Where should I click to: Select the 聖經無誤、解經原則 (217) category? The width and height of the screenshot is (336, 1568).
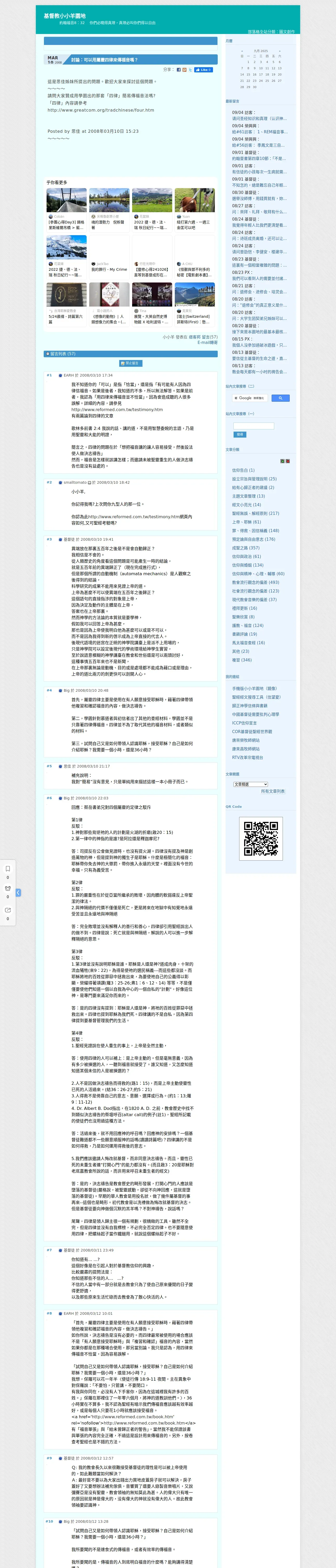tap(255, 513)
